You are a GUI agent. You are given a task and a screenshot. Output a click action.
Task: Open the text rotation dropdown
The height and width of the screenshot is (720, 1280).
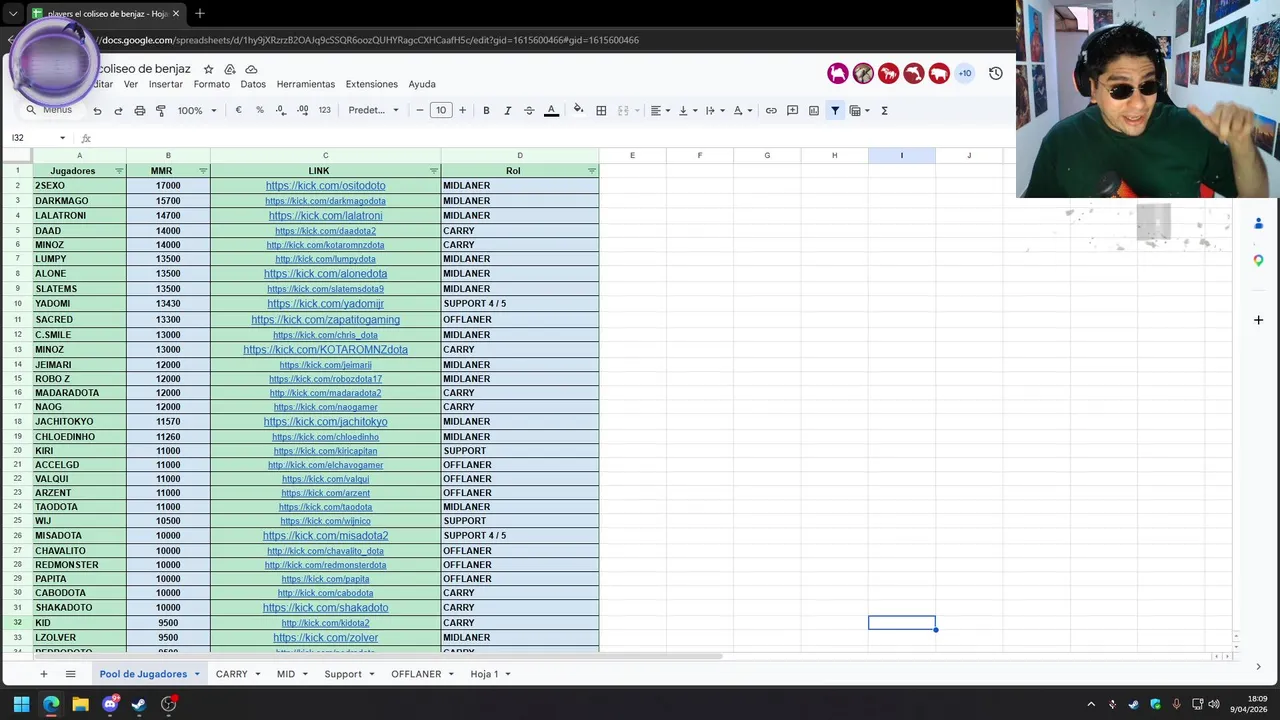742,111
